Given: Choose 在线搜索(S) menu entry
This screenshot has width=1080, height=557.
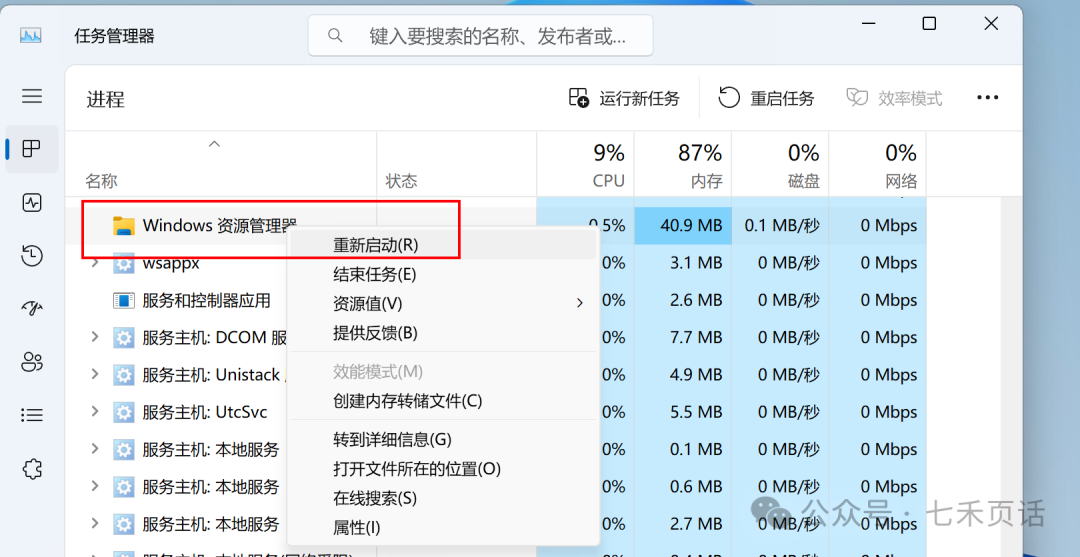Looking at the screenshot, I should pos(442,498).
